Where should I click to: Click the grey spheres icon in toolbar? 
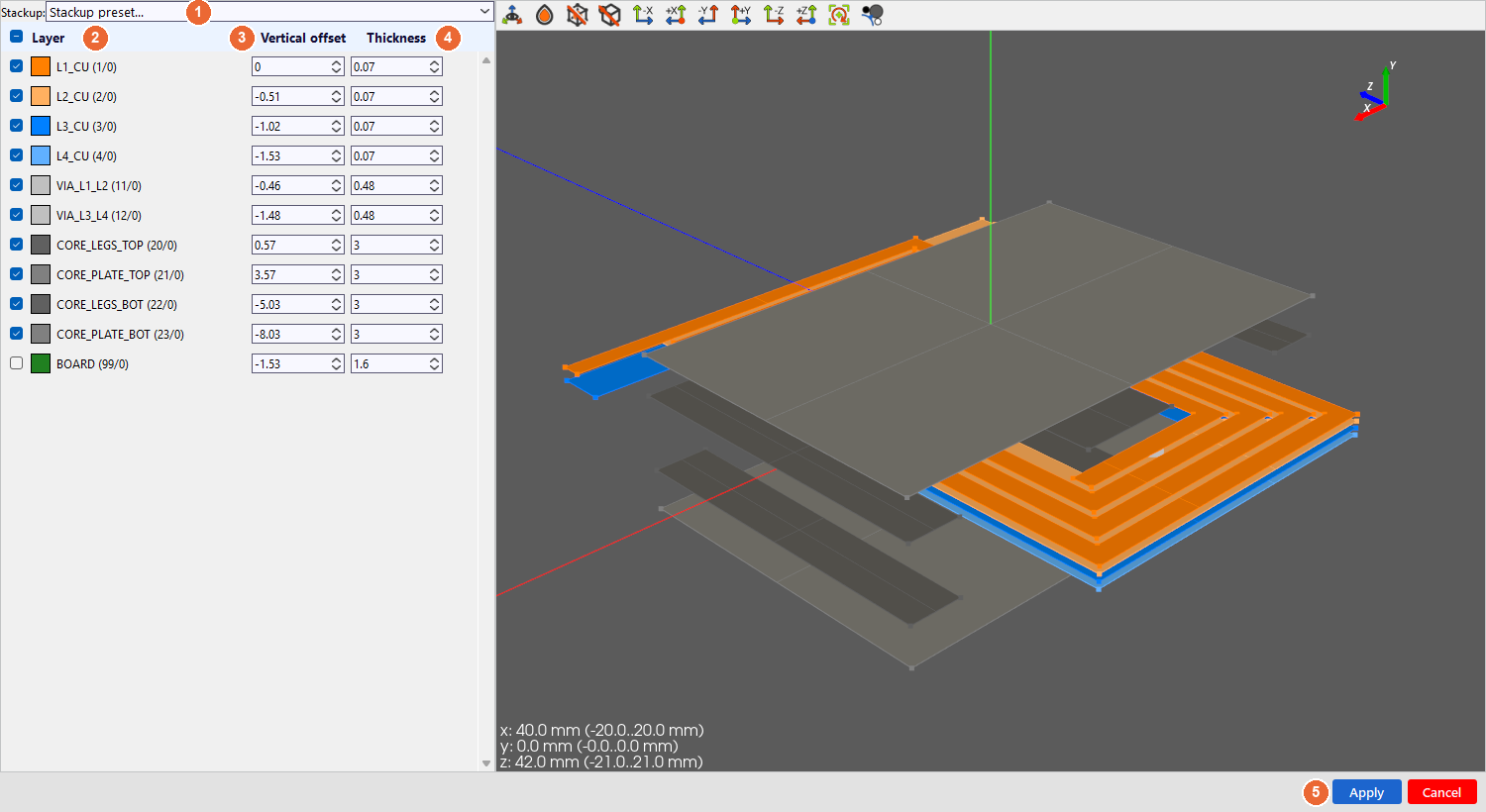pyautogui.click(x=872, y=15)
